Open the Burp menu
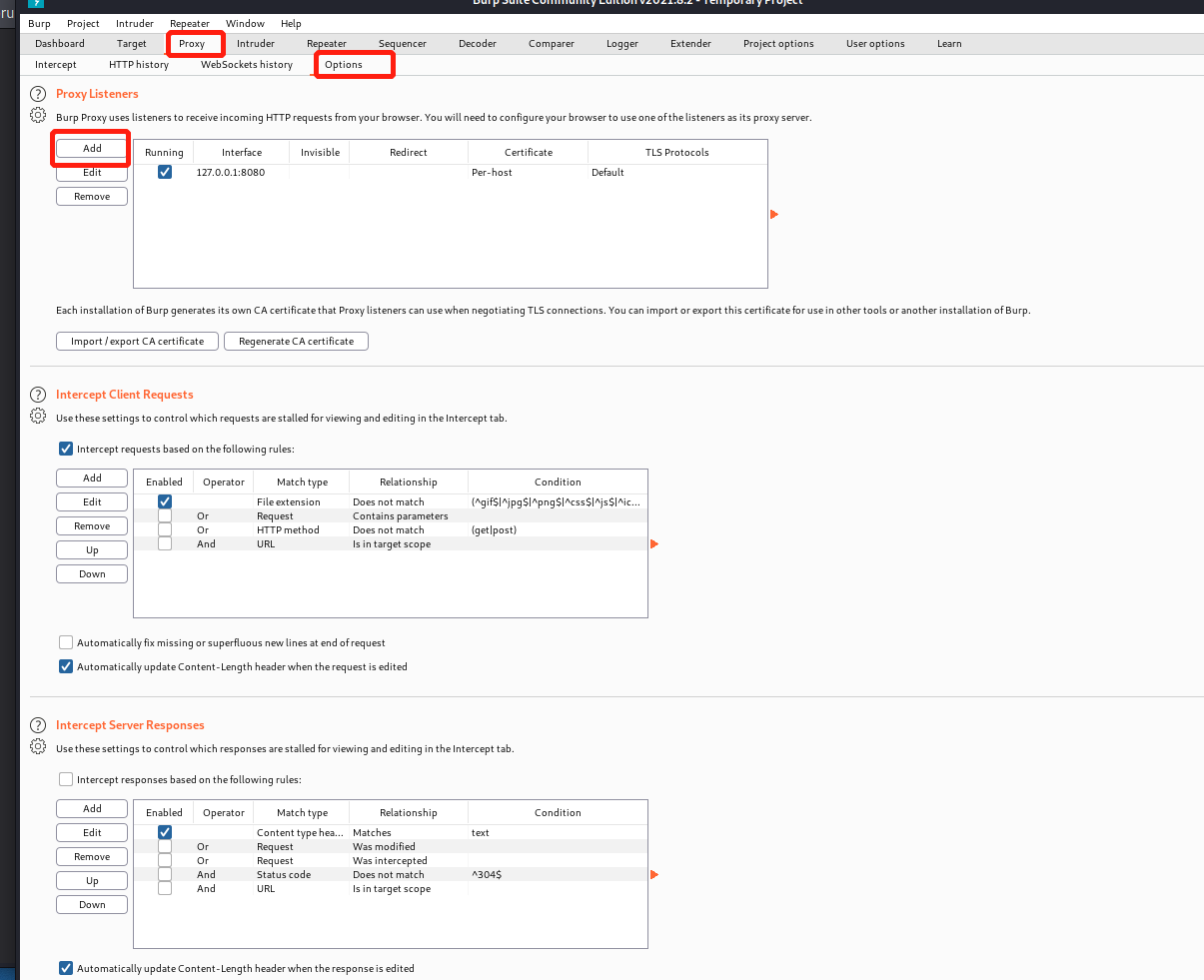The width and height of the screenshot is (1204, 980). (x=39, y=24)
